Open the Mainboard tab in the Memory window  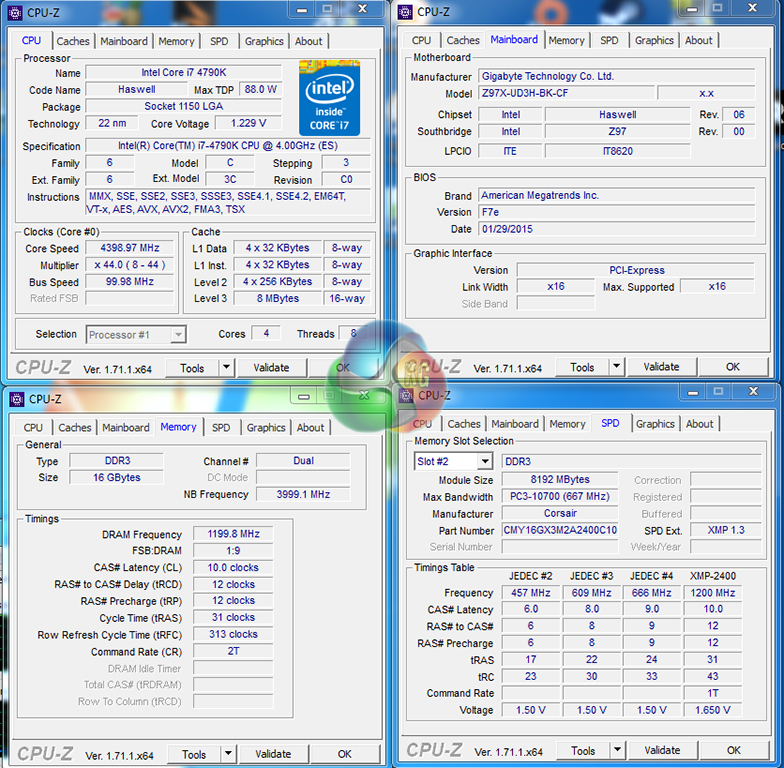coord(126,428)
